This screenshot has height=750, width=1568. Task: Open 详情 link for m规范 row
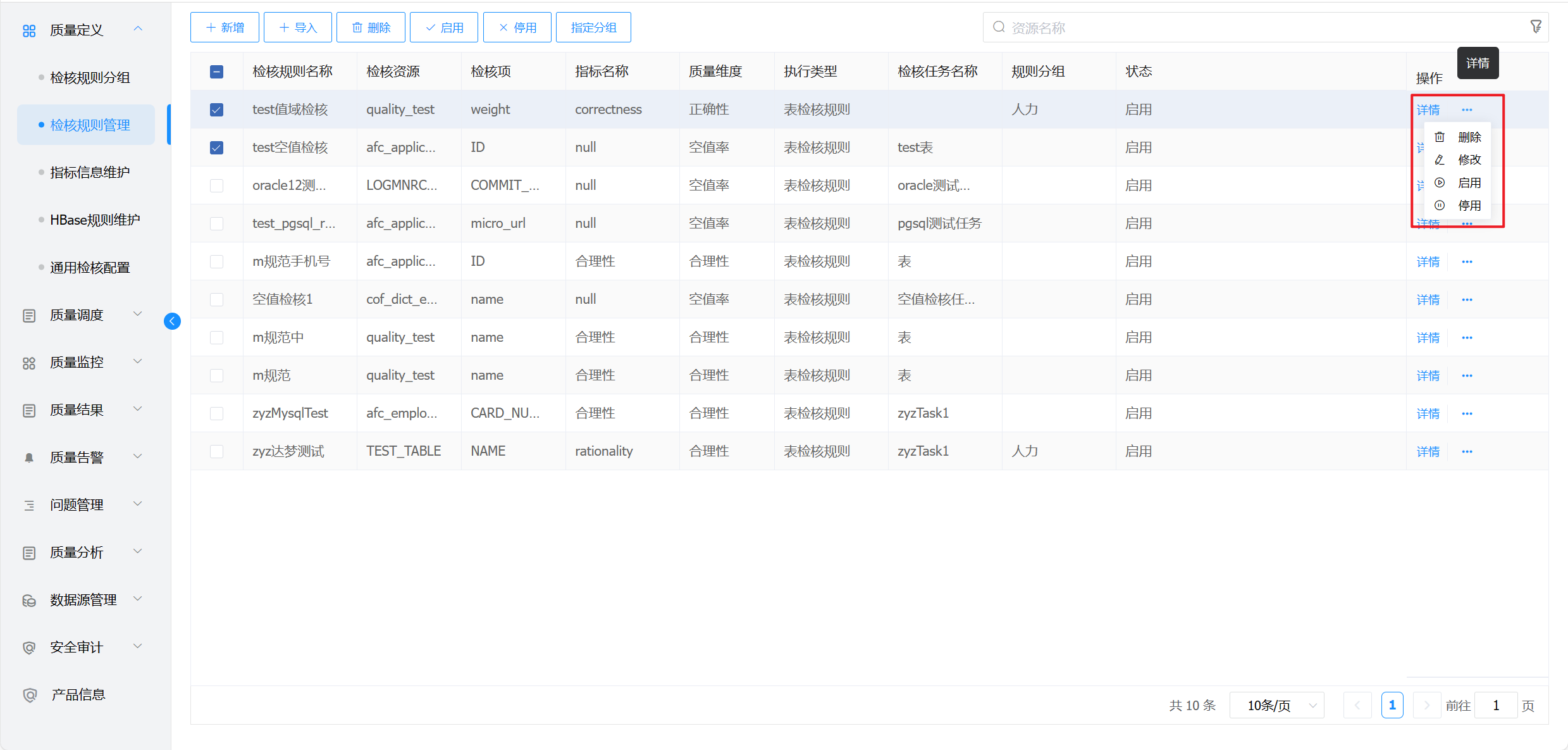coord(1428,375)
